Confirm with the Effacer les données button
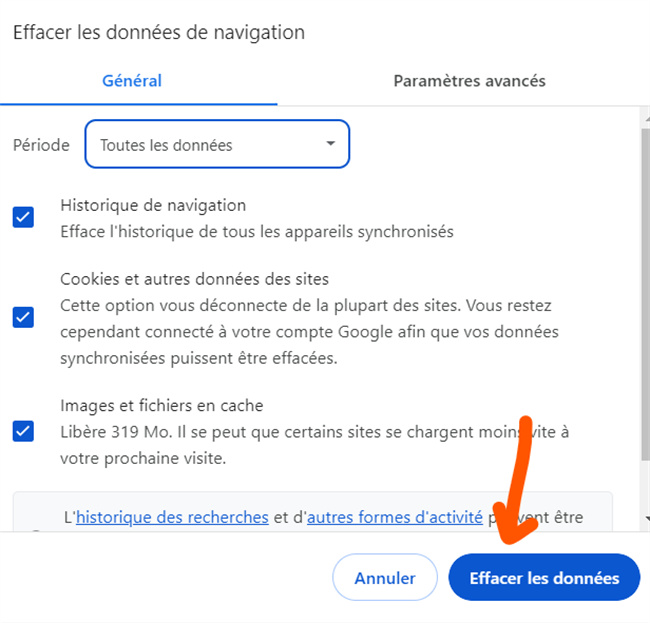This screenshot has height=623, width=650. 544,578
